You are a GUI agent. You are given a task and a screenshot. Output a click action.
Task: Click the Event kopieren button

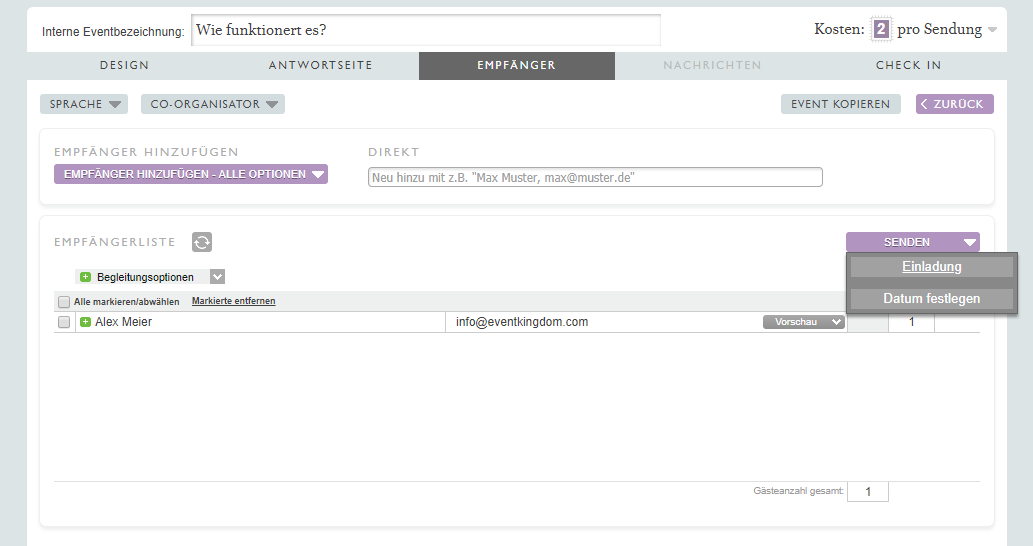point(840,104)
